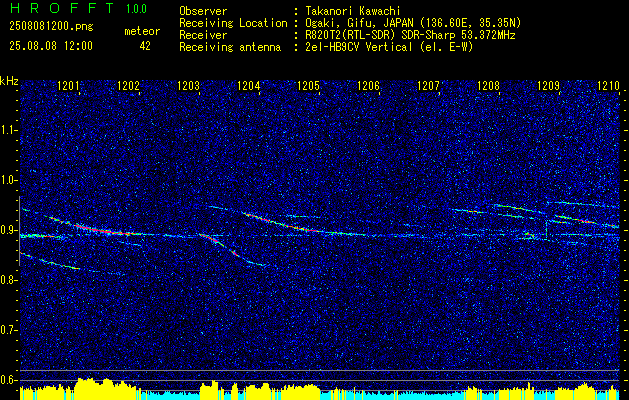Click the timestamp 25.08.08 12:00
Image resolution: width=629 pixels, height=400 pixels.
(x=51, y=46)
